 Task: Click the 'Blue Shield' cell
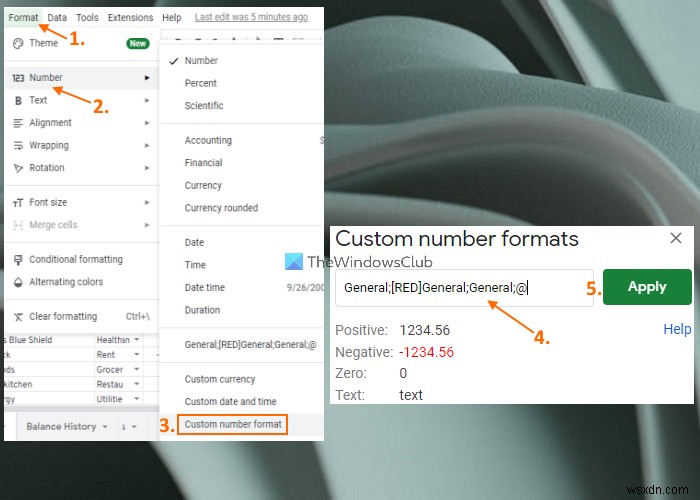click(49, 340)
